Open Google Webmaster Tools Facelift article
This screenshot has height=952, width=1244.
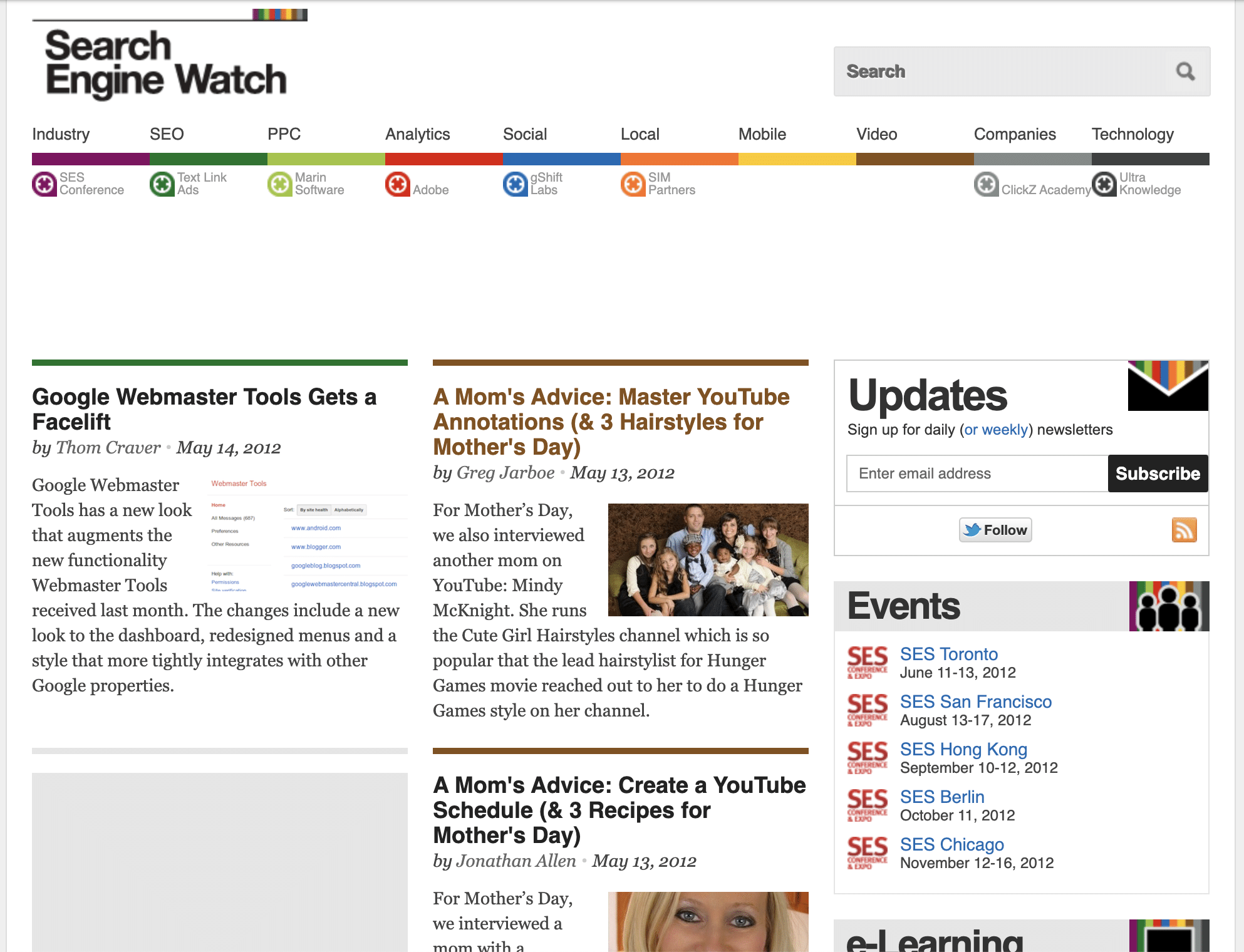click(204, 410)
